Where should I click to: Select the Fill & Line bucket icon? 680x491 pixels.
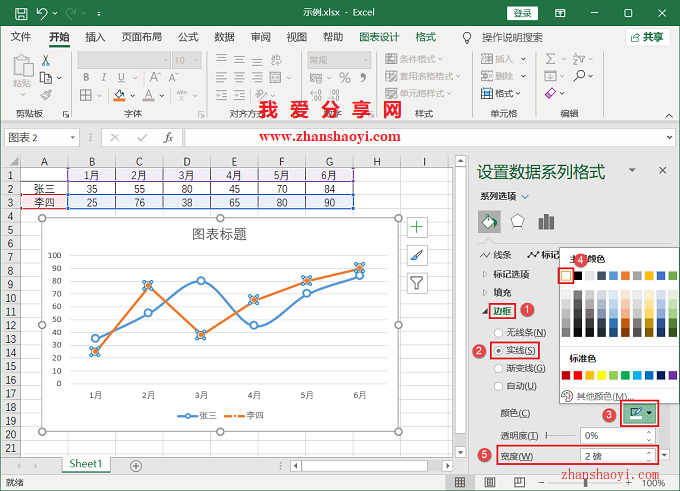[489, 222]
